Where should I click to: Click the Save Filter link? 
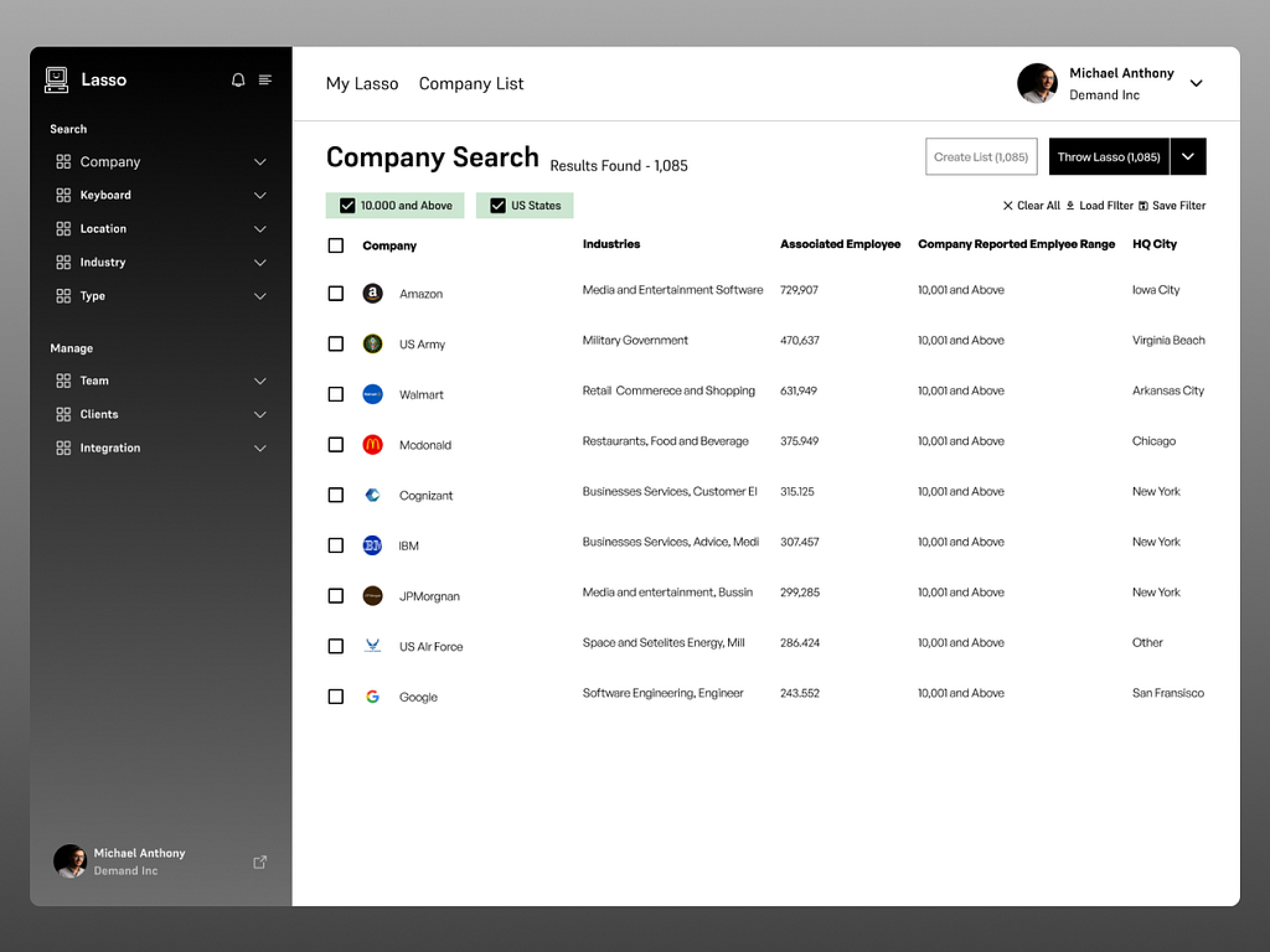(x=1179, y=205)
